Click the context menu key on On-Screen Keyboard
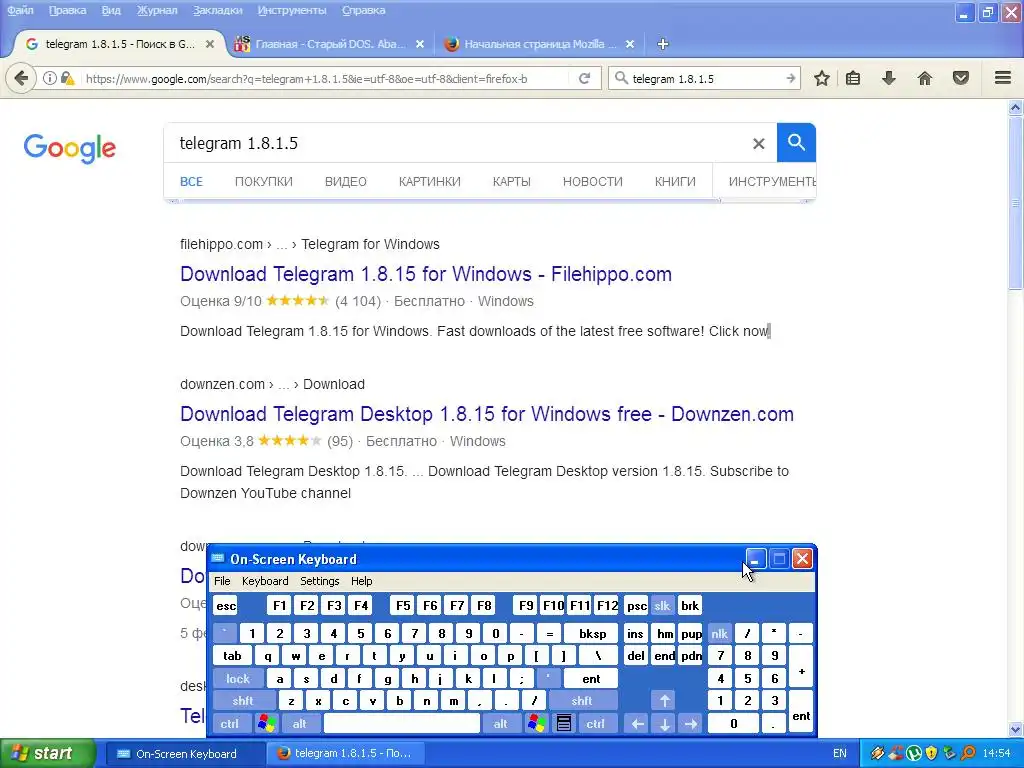This screenshot has height=768, width=1024. [x=564, y=724]
